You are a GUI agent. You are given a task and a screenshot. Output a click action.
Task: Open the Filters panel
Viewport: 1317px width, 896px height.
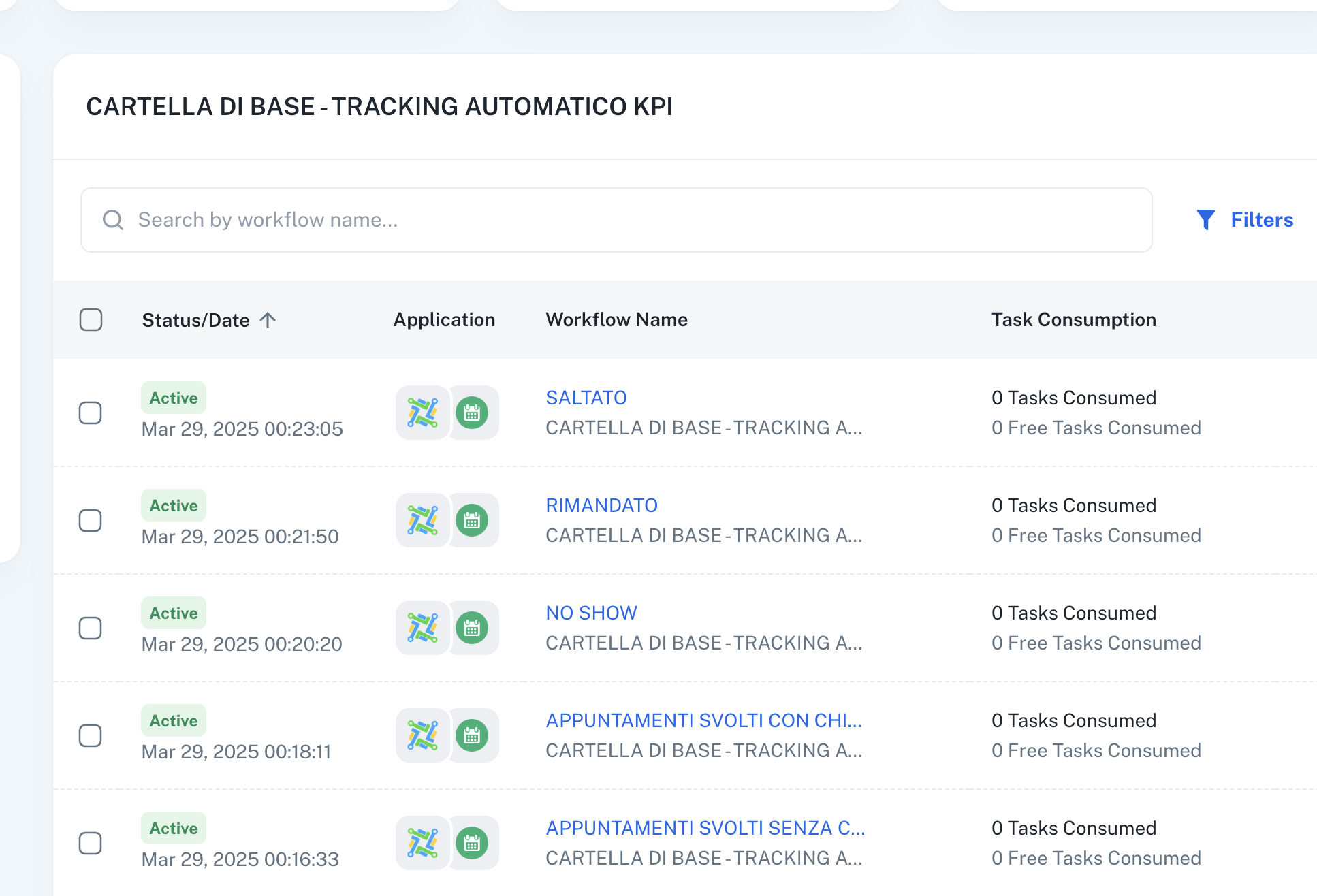(1245, 220)
